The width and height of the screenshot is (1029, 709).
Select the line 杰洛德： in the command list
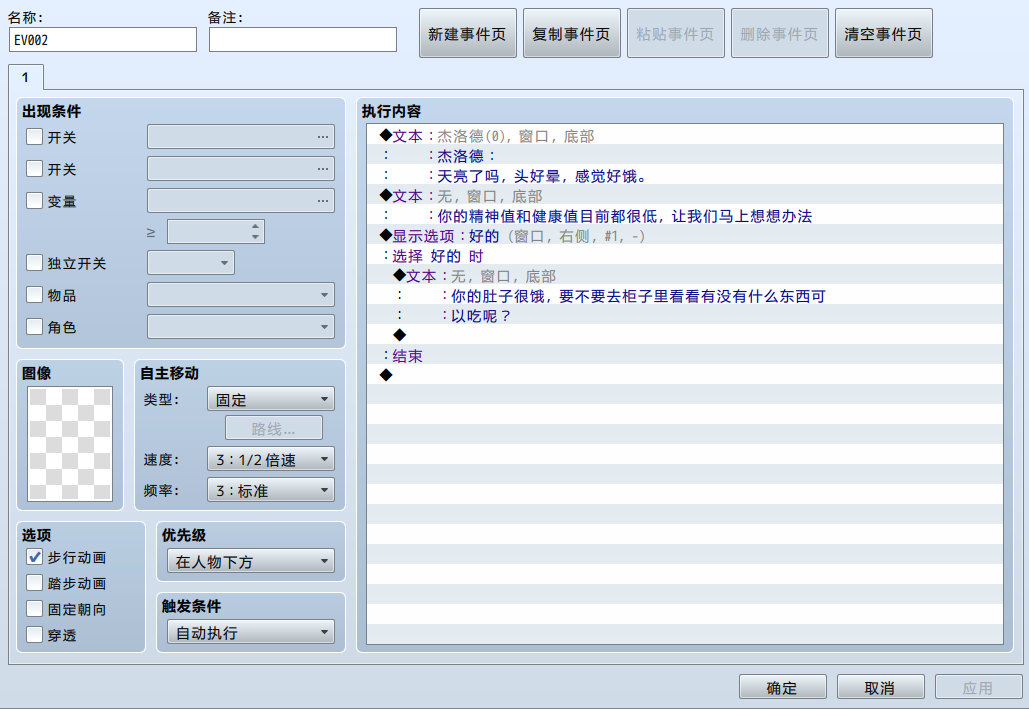pyautogui.click(x=684, y=156)
